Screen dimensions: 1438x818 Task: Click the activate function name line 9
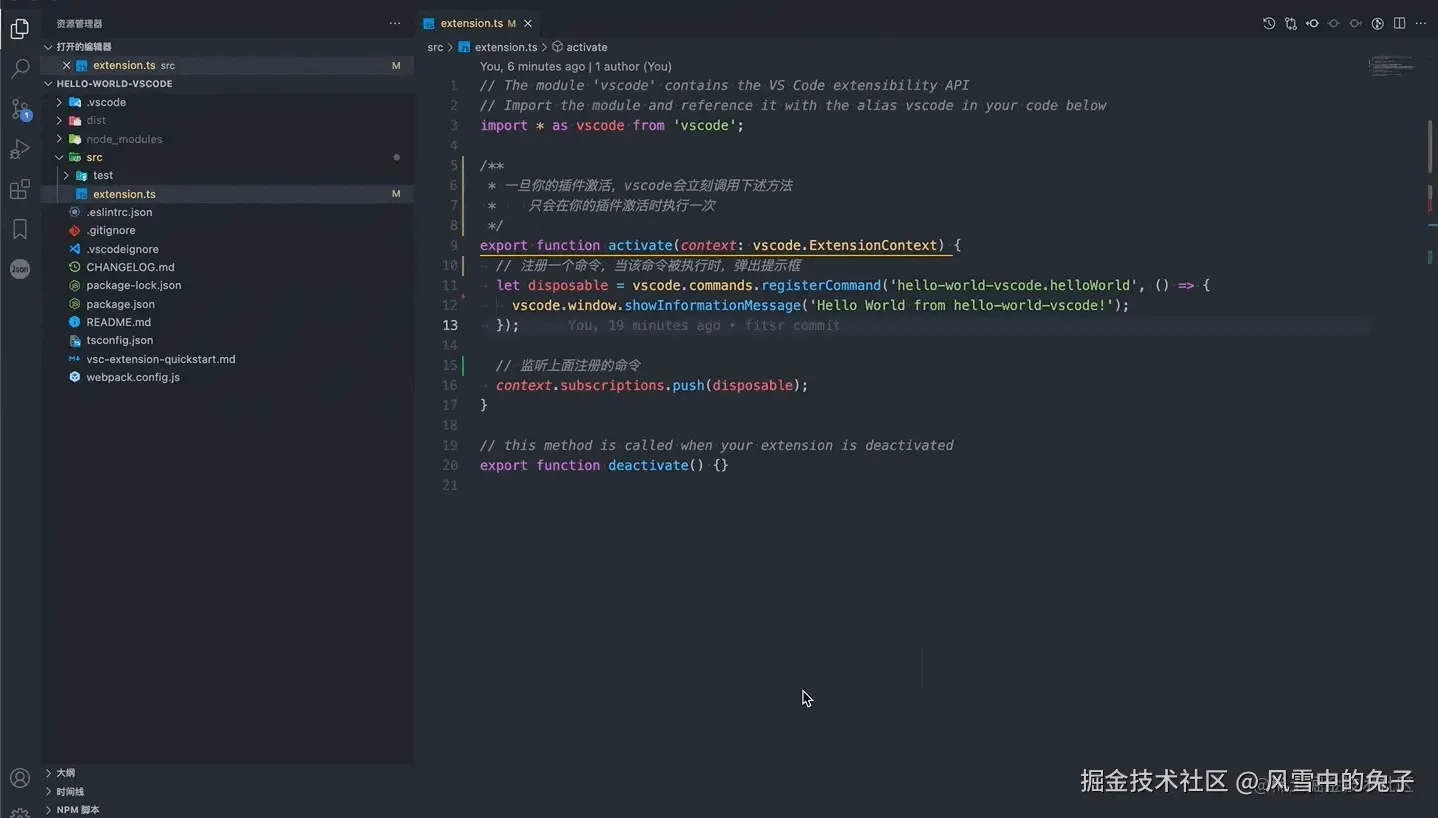click(x=640, y=245)
